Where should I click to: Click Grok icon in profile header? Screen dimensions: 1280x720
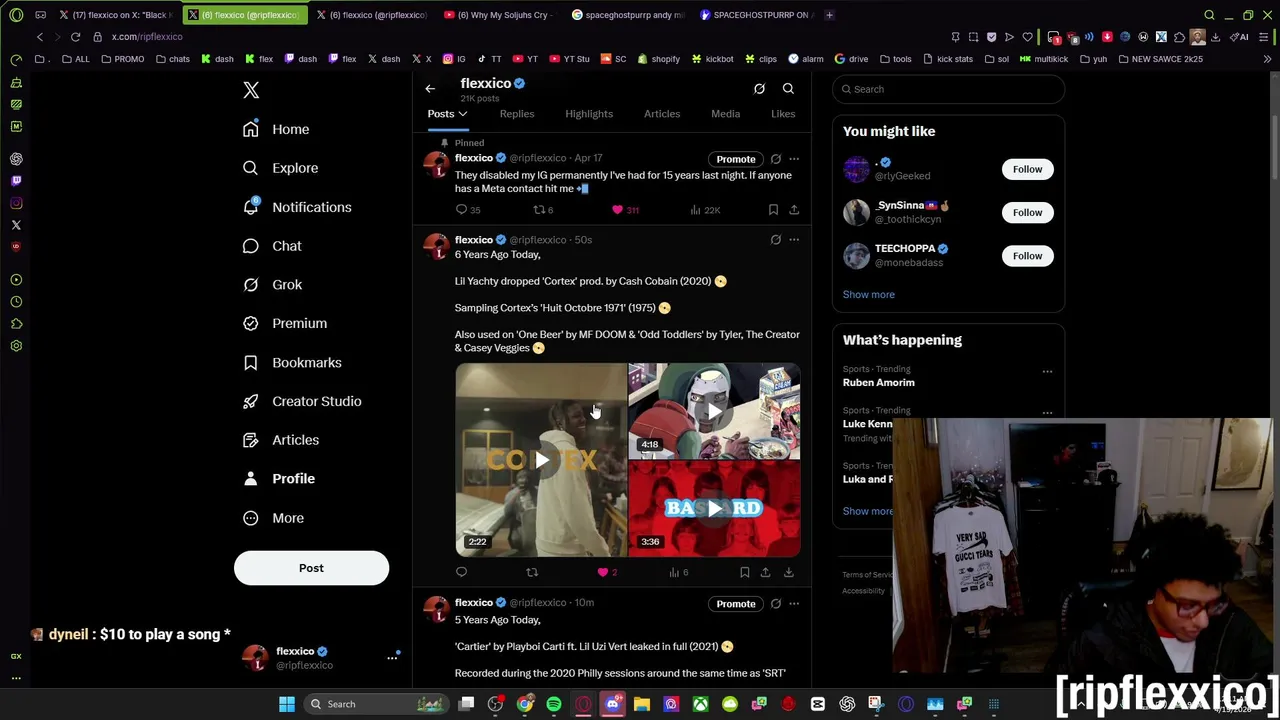point(759,89)
